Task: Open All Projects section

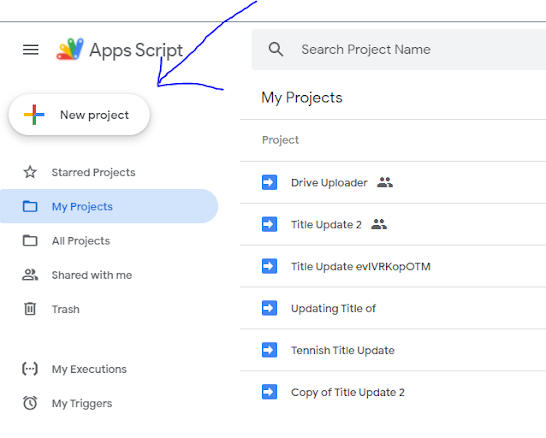Action: pyautogui.click(x=81, y=241)
